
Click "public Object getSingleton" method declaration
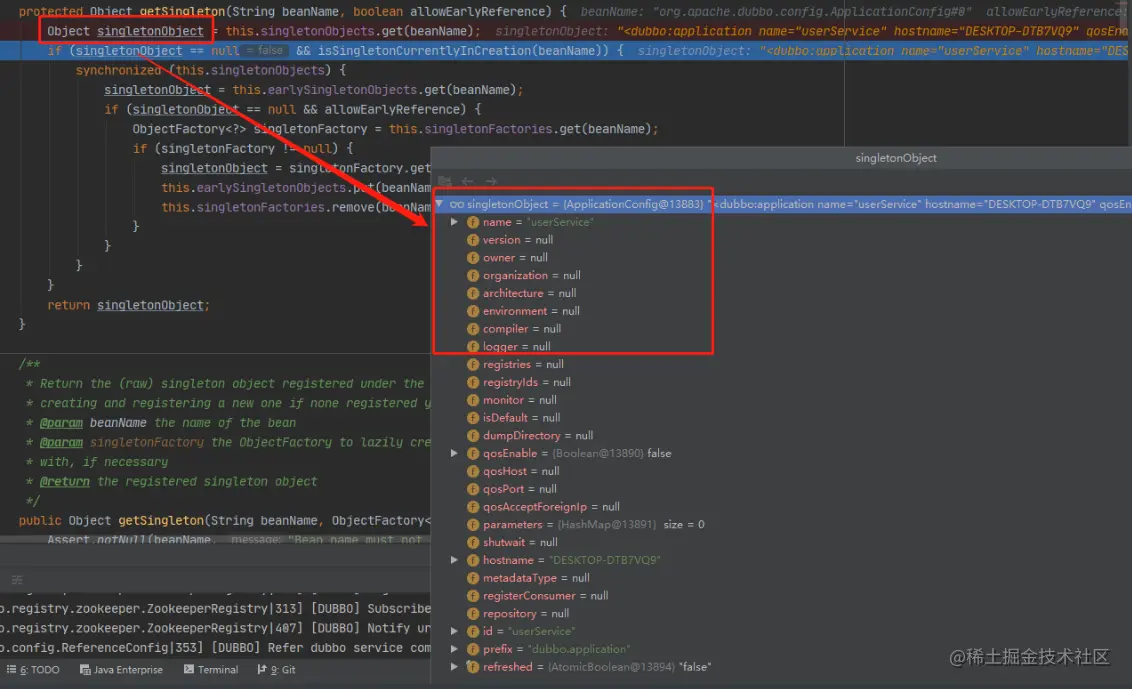111,521
